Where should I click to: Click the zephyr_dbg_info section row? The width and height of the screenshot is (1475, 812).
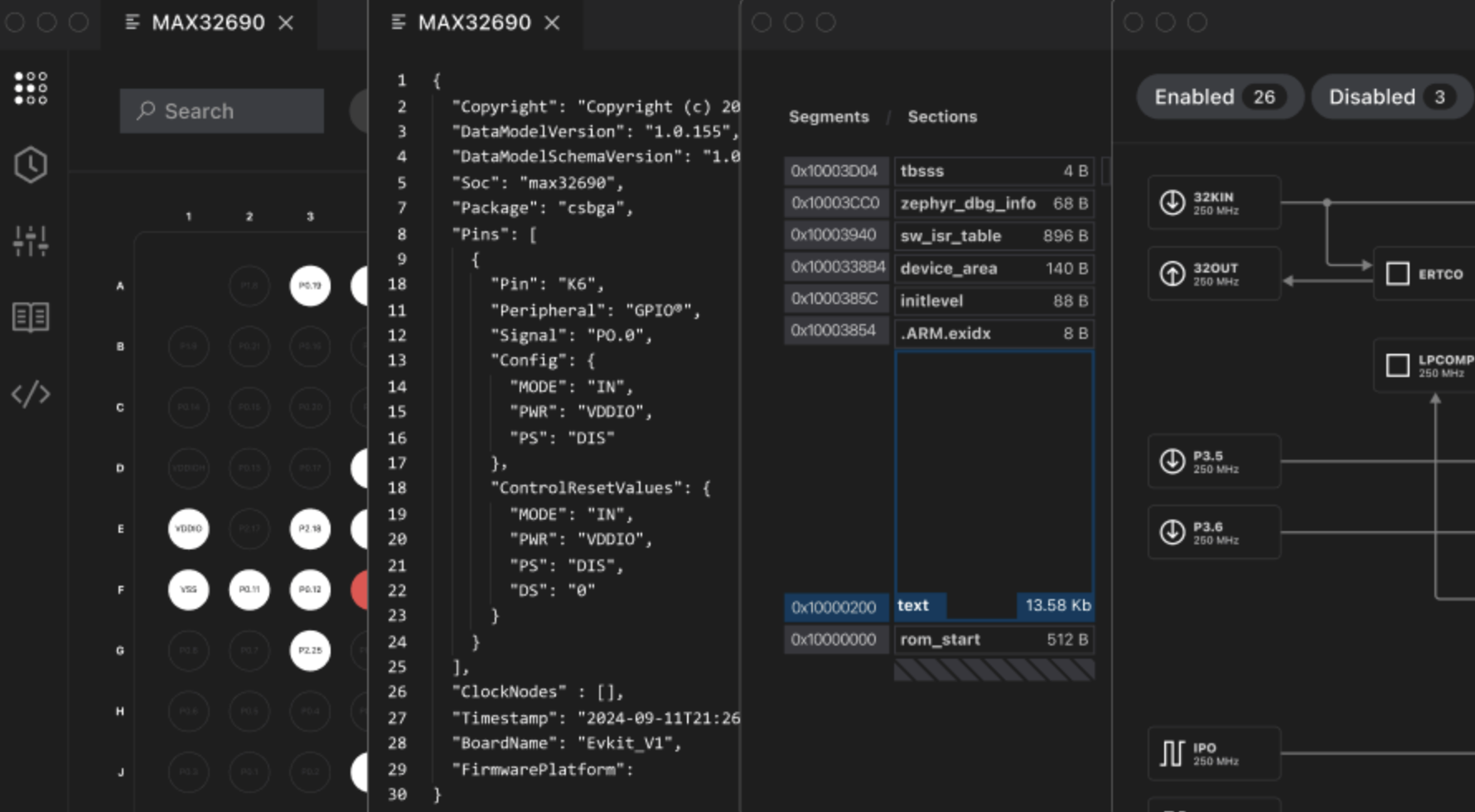coord(994,203)
